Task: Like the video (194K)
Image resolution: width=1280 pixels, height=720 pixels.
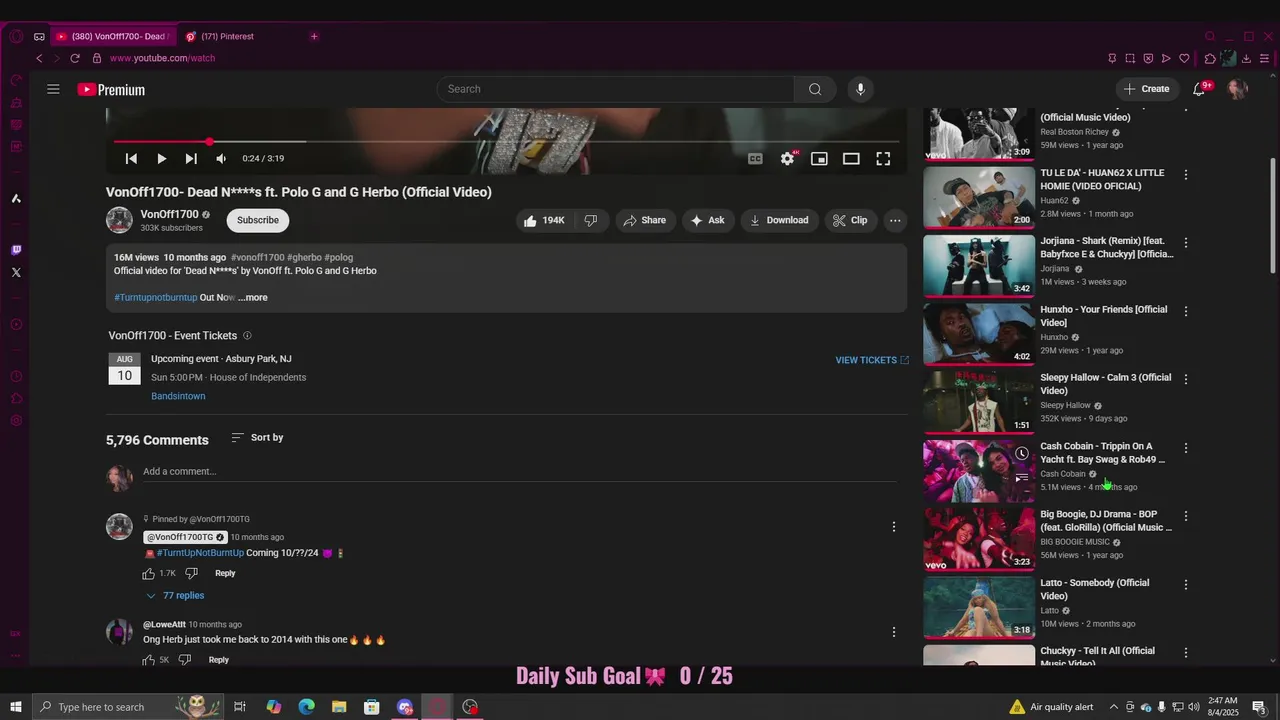Action: [x=543, y=221]
